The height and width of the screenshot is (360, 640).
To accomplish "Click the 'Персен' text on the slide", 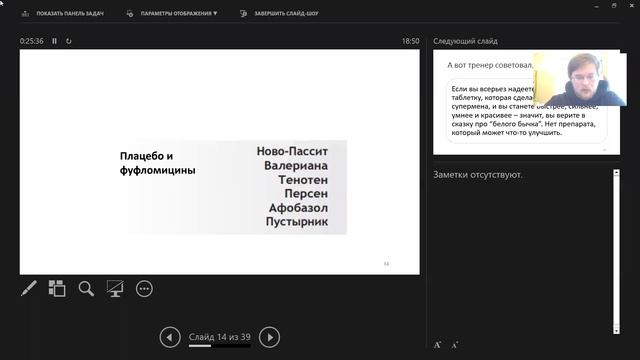I will (x=306, y=193).
